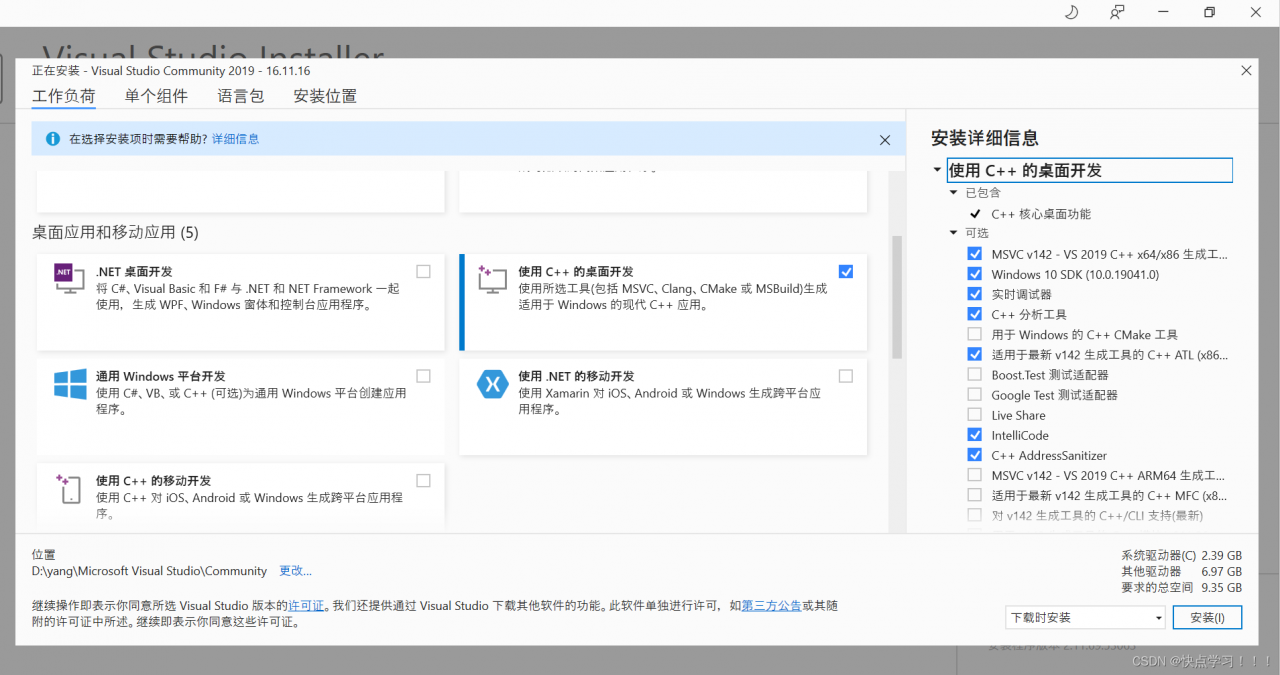Collapse the 使用 C++ 的桌面开发 details triangle
The height and width of the screenshot is (675, 1280).
(x=937, y=170)
